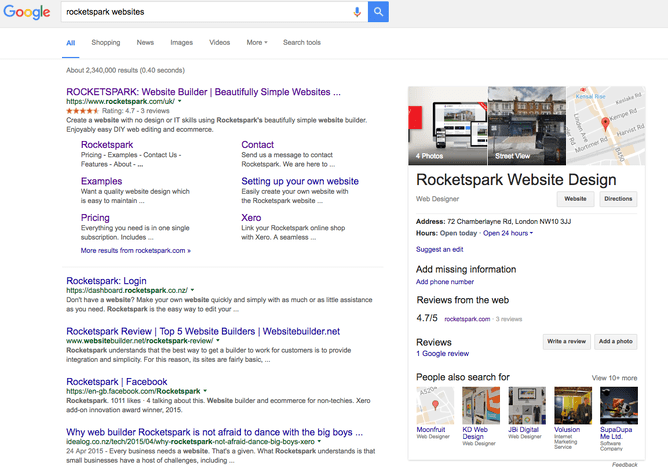
Task: Open the Moonfruit web designer thumbnail
Action: pyautogui.click(x=435, y=406)
